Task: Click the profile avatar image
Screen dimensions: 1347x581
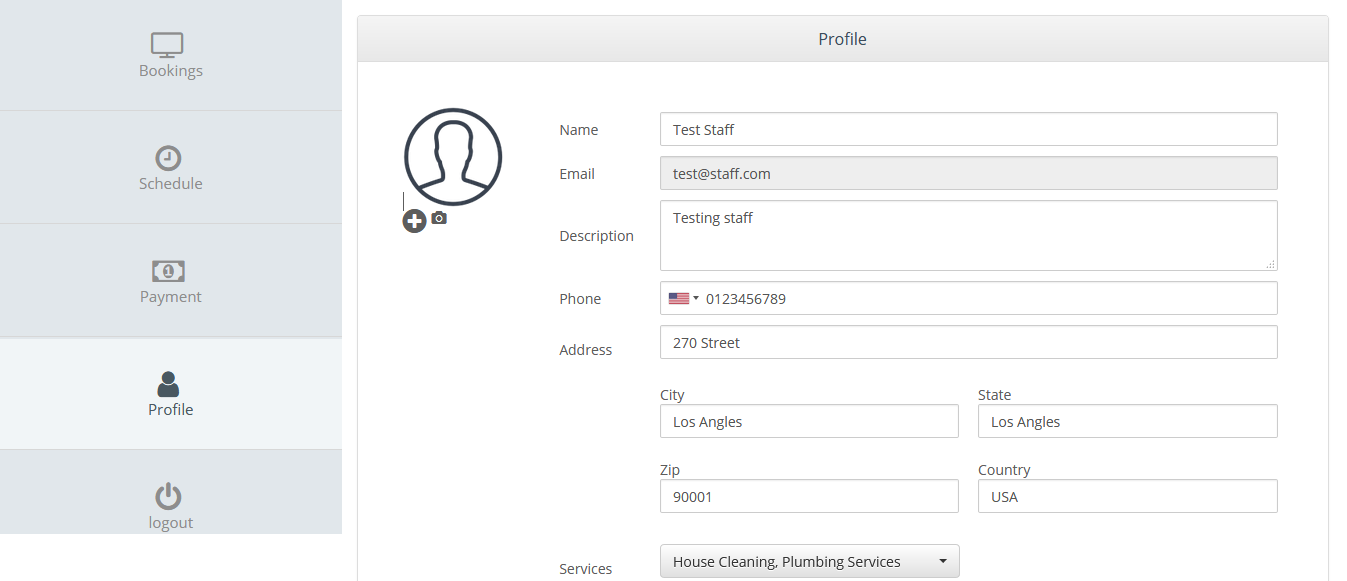Action: tap(453, 157)
